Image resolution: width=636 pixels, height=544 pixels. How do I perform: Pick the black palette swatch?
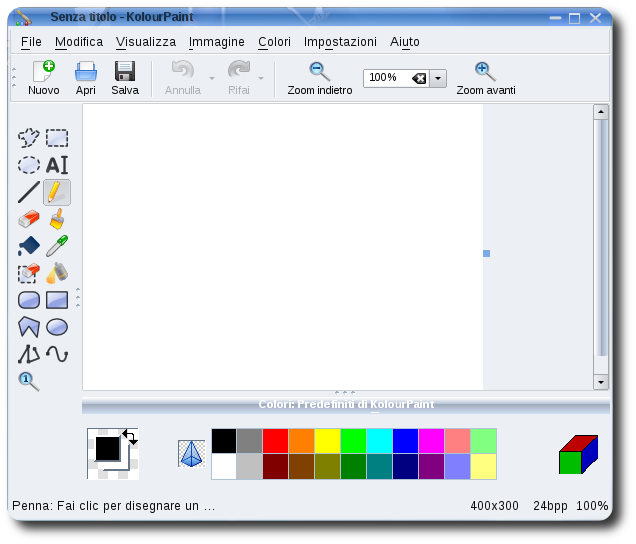point(224,441)
